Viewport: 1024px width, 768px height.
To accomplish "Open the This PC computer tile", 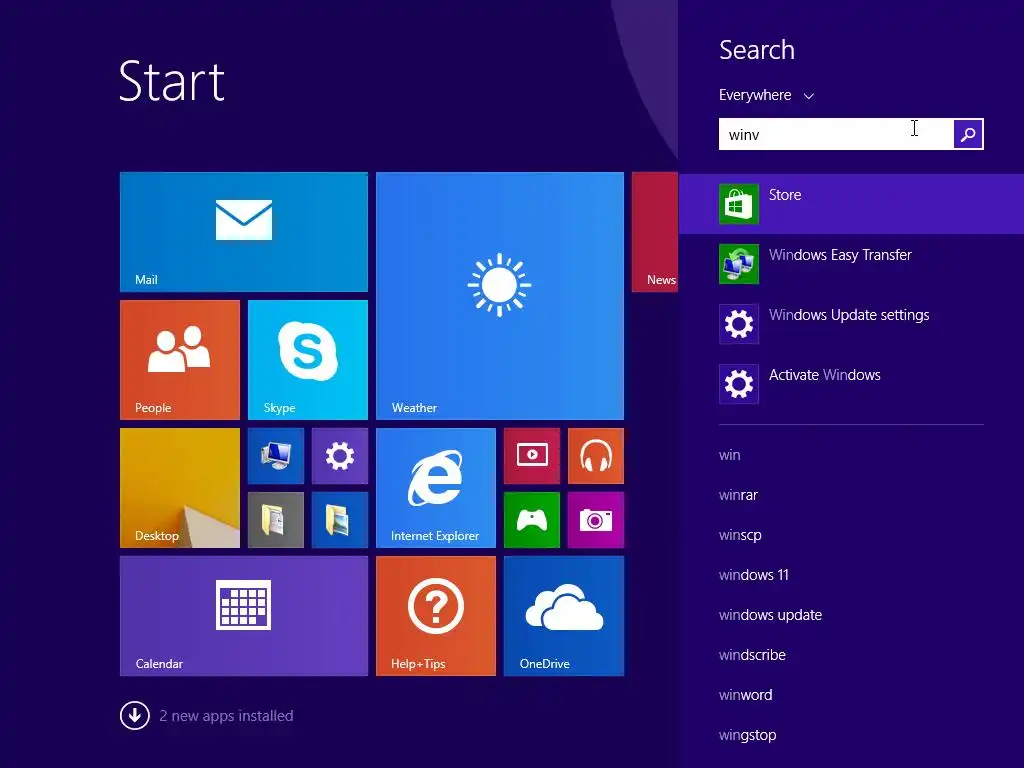I will 276,456.
